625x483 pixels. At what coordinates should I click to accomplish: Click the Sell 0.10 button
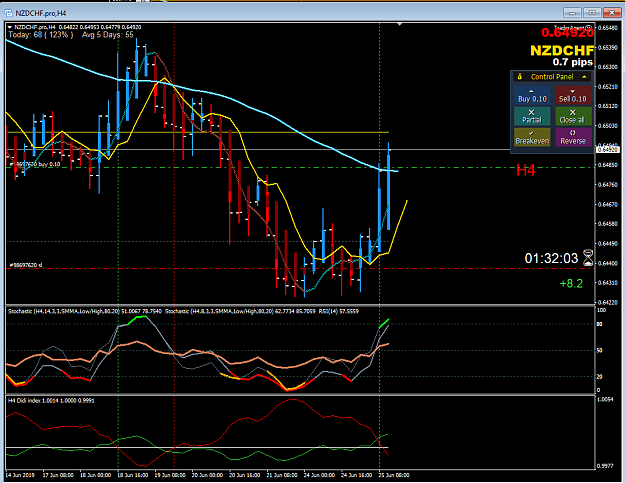pyautogui.click(x=573, y=96)
